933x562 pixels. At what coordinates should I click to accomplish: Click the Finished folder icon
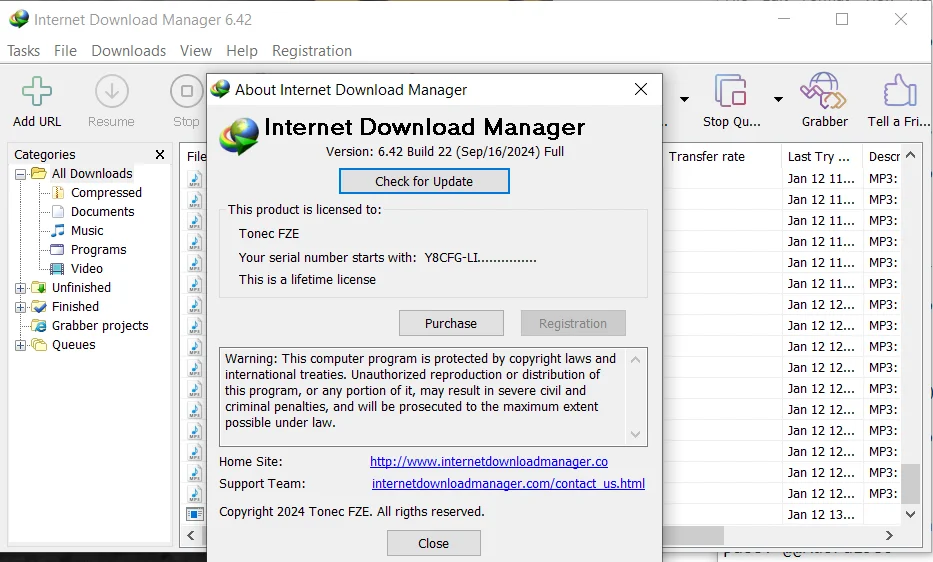(x=39, y=307)
